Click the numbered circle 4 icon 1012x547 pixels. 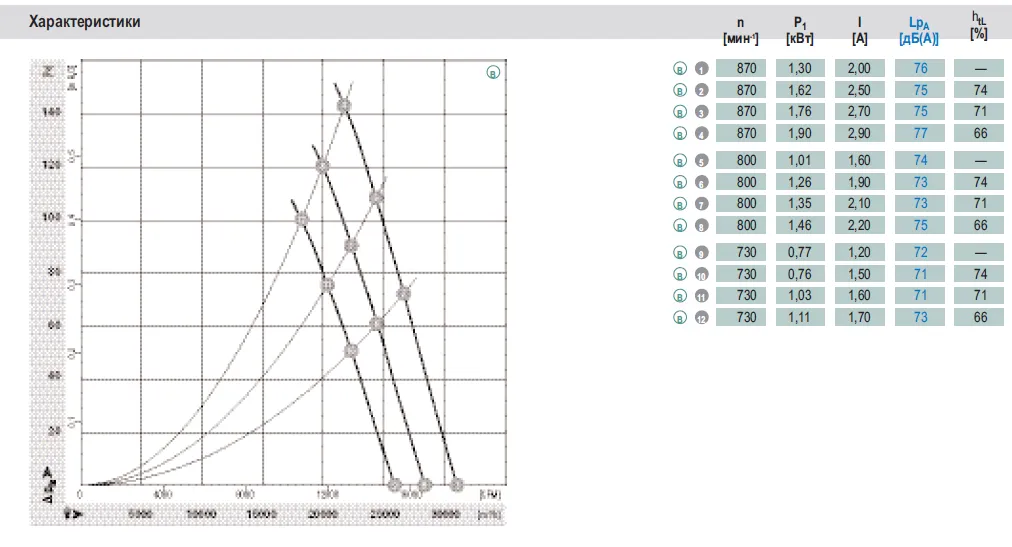702,134
